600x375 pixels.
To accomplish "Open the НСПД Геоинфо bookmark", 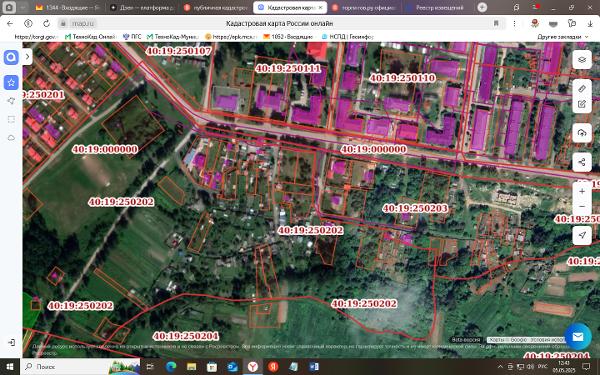I will tap(347, 37).
